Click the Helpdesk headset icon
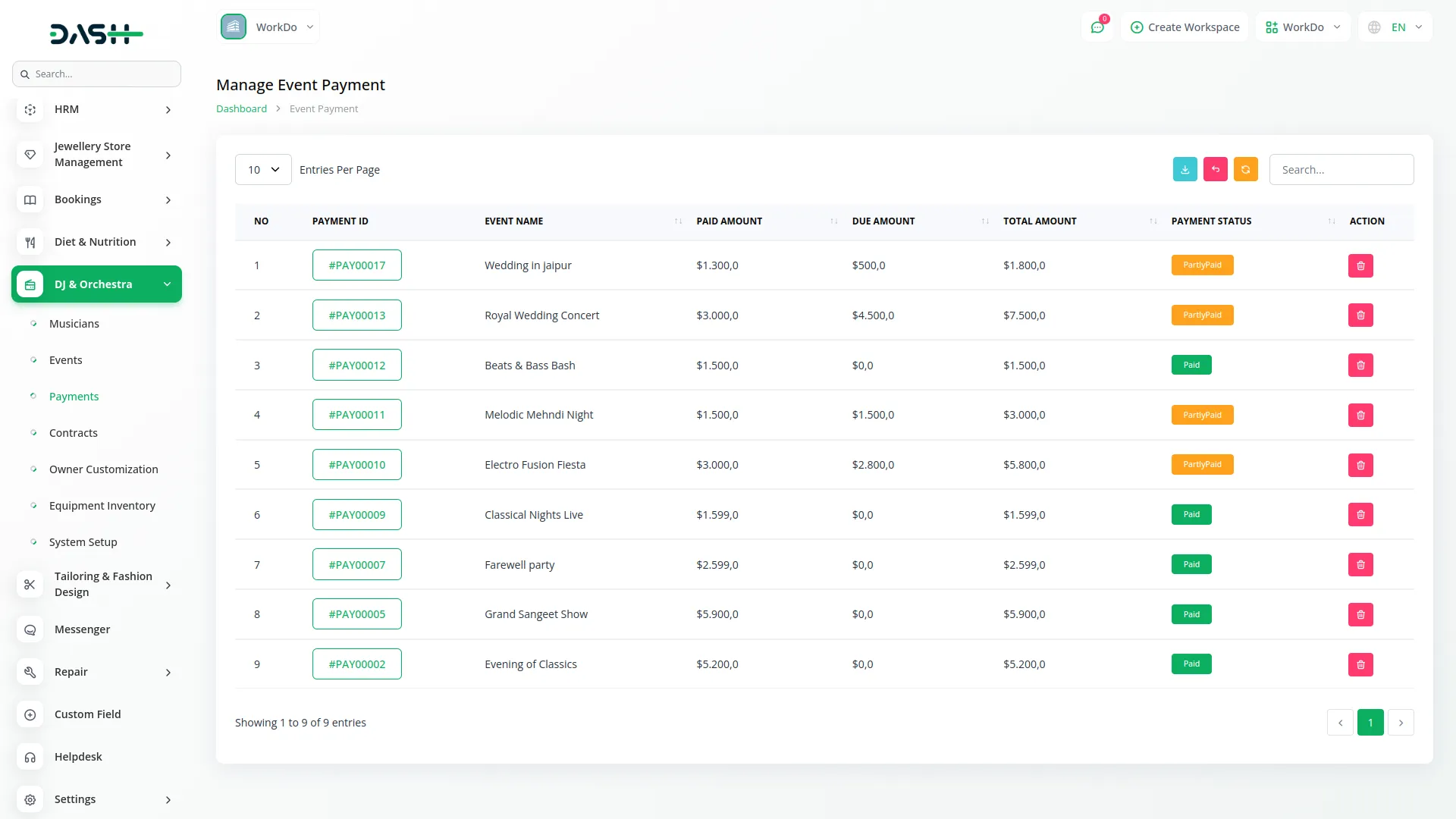Viewport: 1456px width, 819px height. (30, 757)
